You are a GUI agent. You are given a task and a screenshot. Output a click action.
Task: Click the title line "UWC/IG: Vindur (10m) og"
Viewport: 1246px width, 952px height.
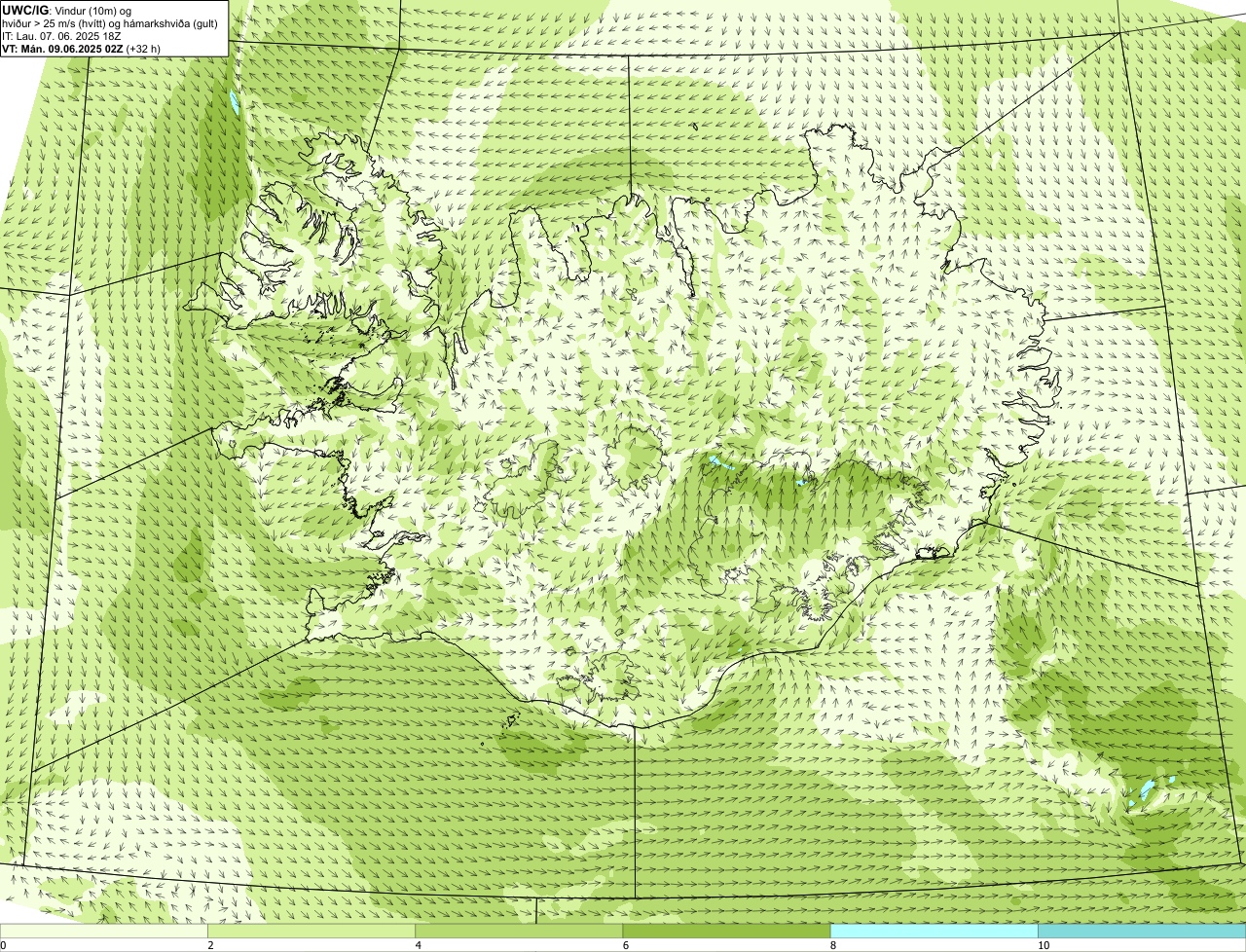66,11
